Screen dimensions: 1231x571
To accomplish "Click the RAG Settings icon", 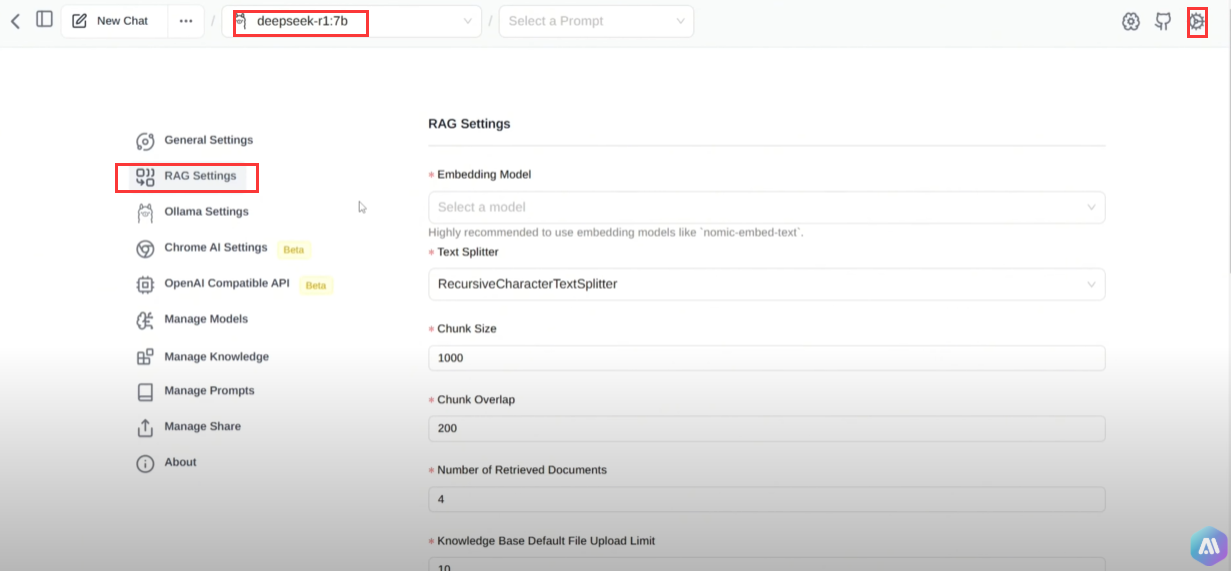I will click(145, 177).
